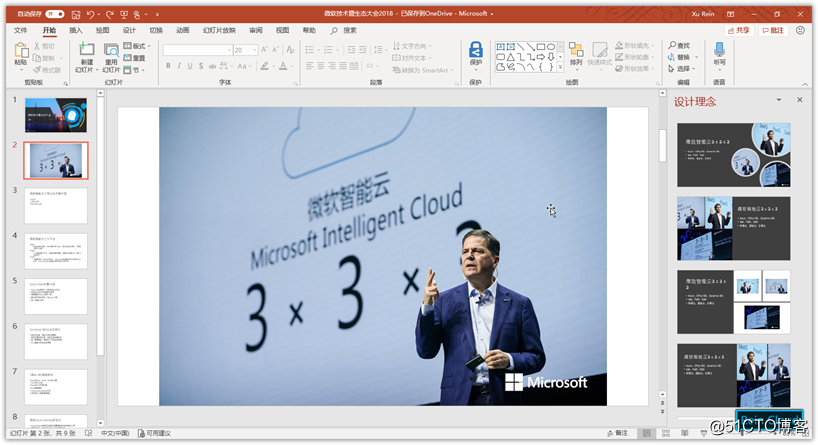Choose the first design idea with circular photos
818x445 pixels.
point(733,155)
